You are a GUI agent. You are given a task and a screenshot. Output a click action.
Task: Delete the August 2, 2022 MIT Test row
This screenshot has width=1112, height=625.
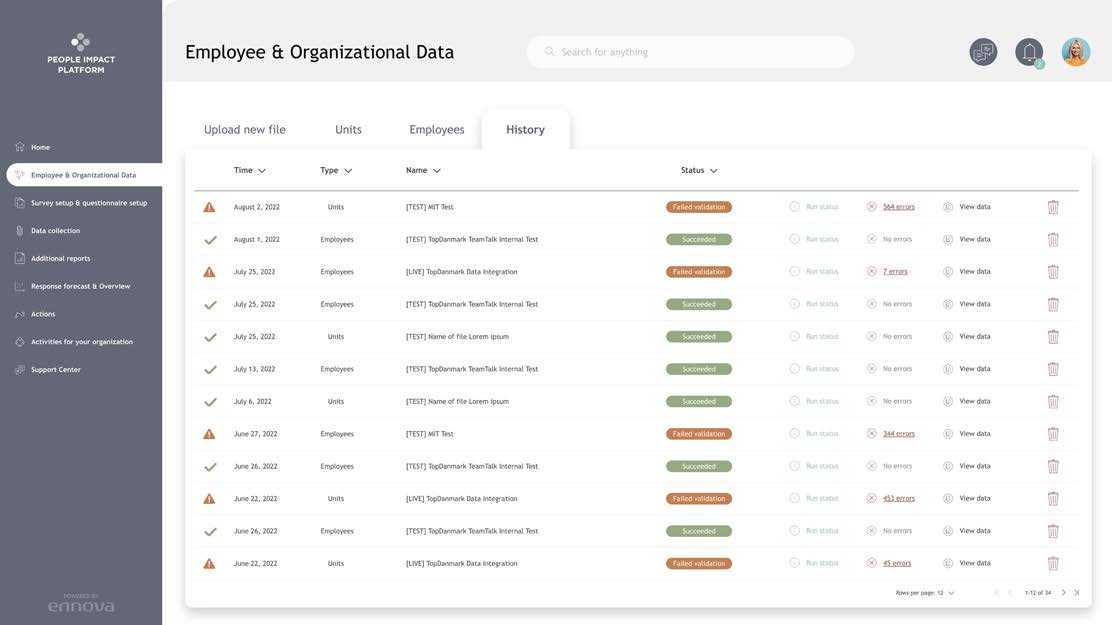[1053, 207]
